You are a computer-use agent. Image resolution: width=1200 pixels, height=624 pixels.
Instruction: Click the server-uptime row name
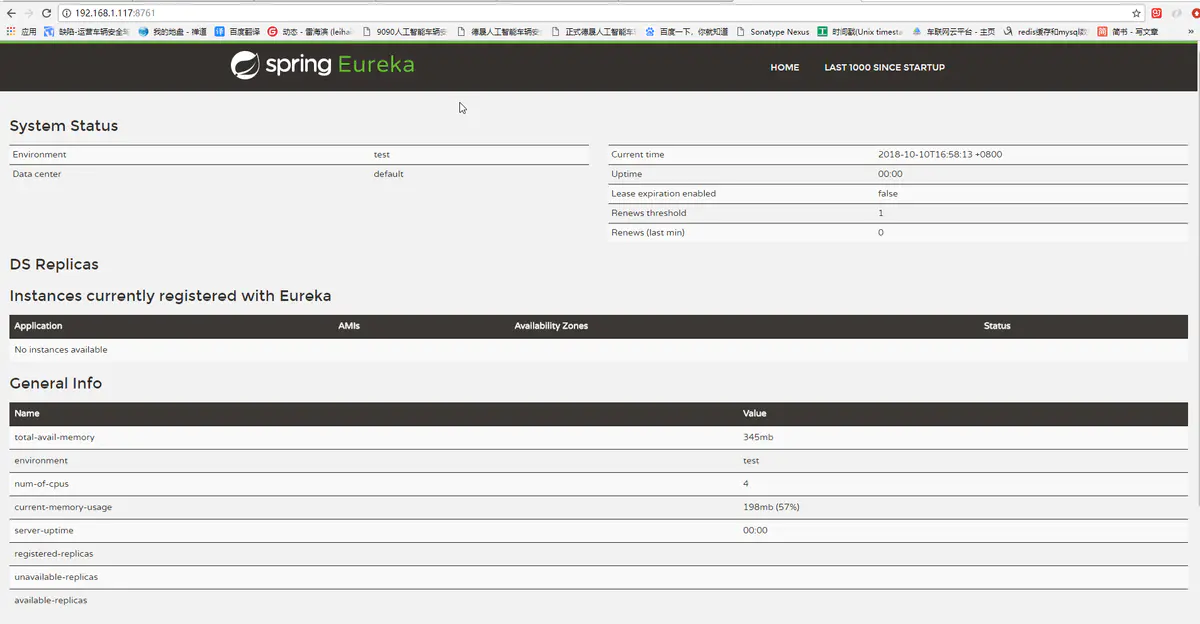point(44,531)
